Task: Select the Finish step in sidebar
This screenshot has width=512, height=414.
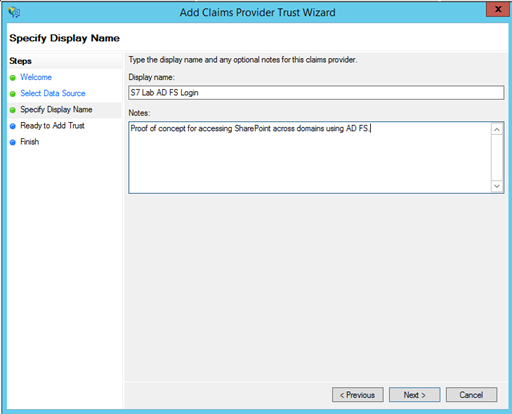Action: (30, 142)
